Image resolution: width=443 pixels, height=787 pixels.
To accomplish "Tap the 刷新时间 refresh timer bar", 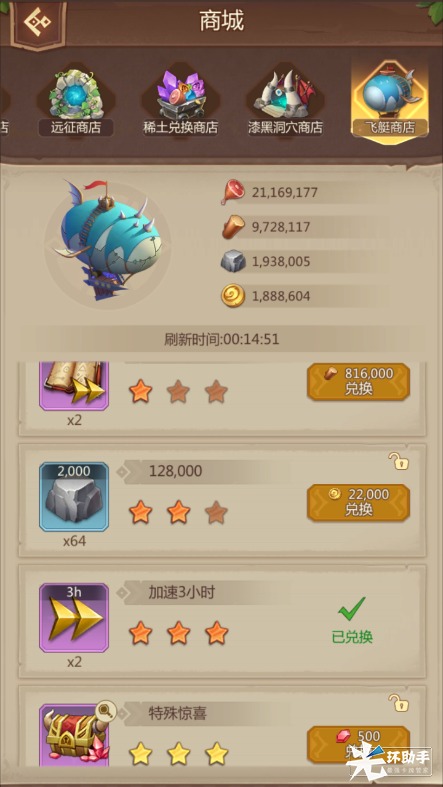I will click(222, 340).
